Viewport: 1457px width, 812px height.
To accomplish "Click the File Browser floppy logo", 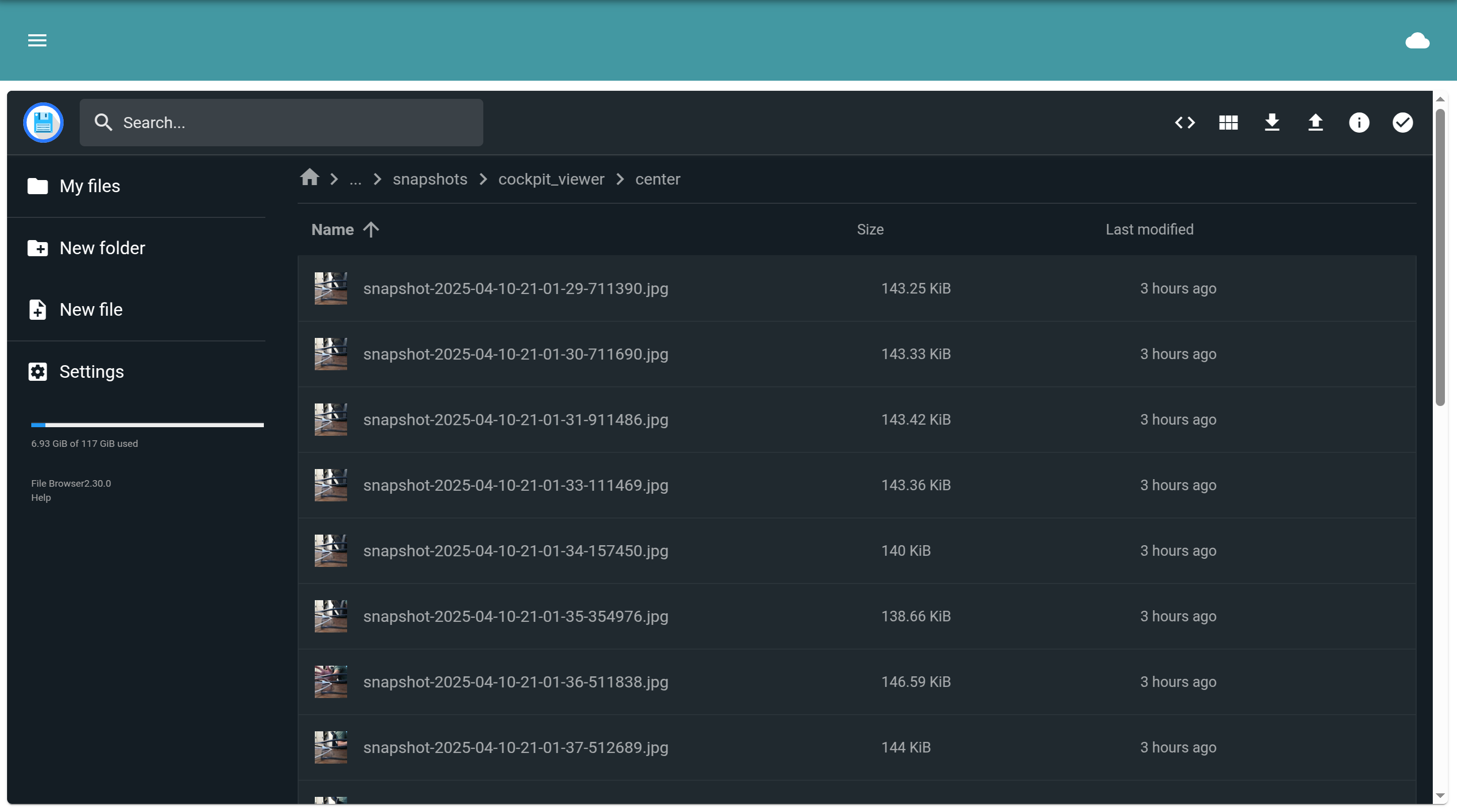I will pyautogui.click(x=43, y=123).
